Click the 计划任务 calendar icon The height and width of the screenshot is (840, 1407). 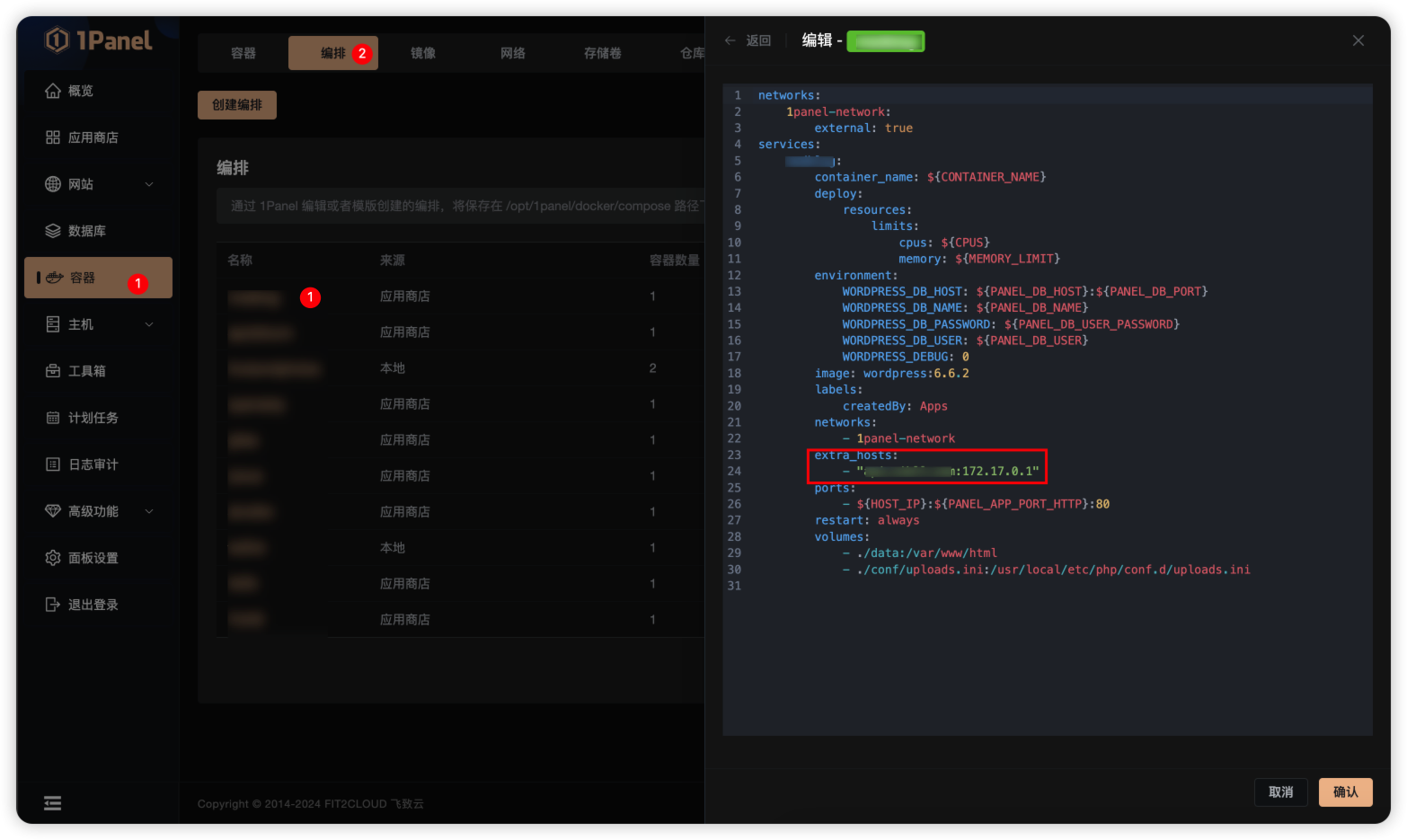53,418
